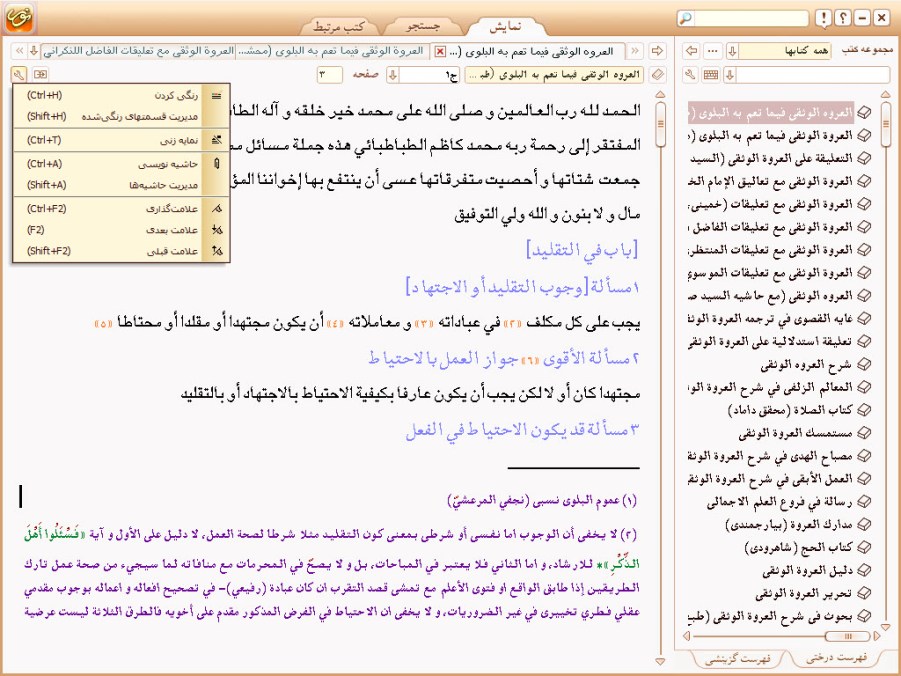Open the library filter dropdown arrow
901x676 pixels.
click(x=730, y=75)
